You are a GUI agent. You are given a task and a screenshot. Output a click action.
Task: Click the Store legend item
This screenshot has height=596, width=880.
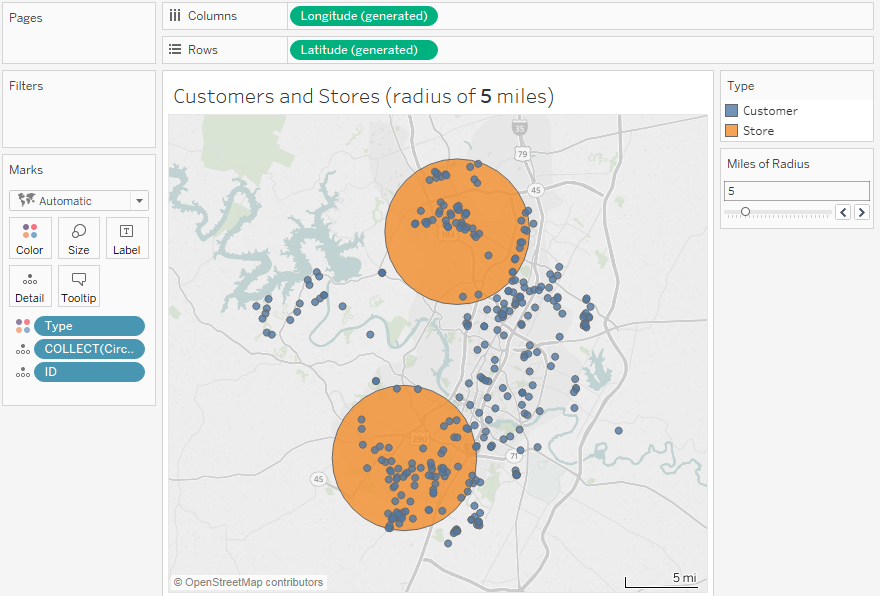pos(758,131)
